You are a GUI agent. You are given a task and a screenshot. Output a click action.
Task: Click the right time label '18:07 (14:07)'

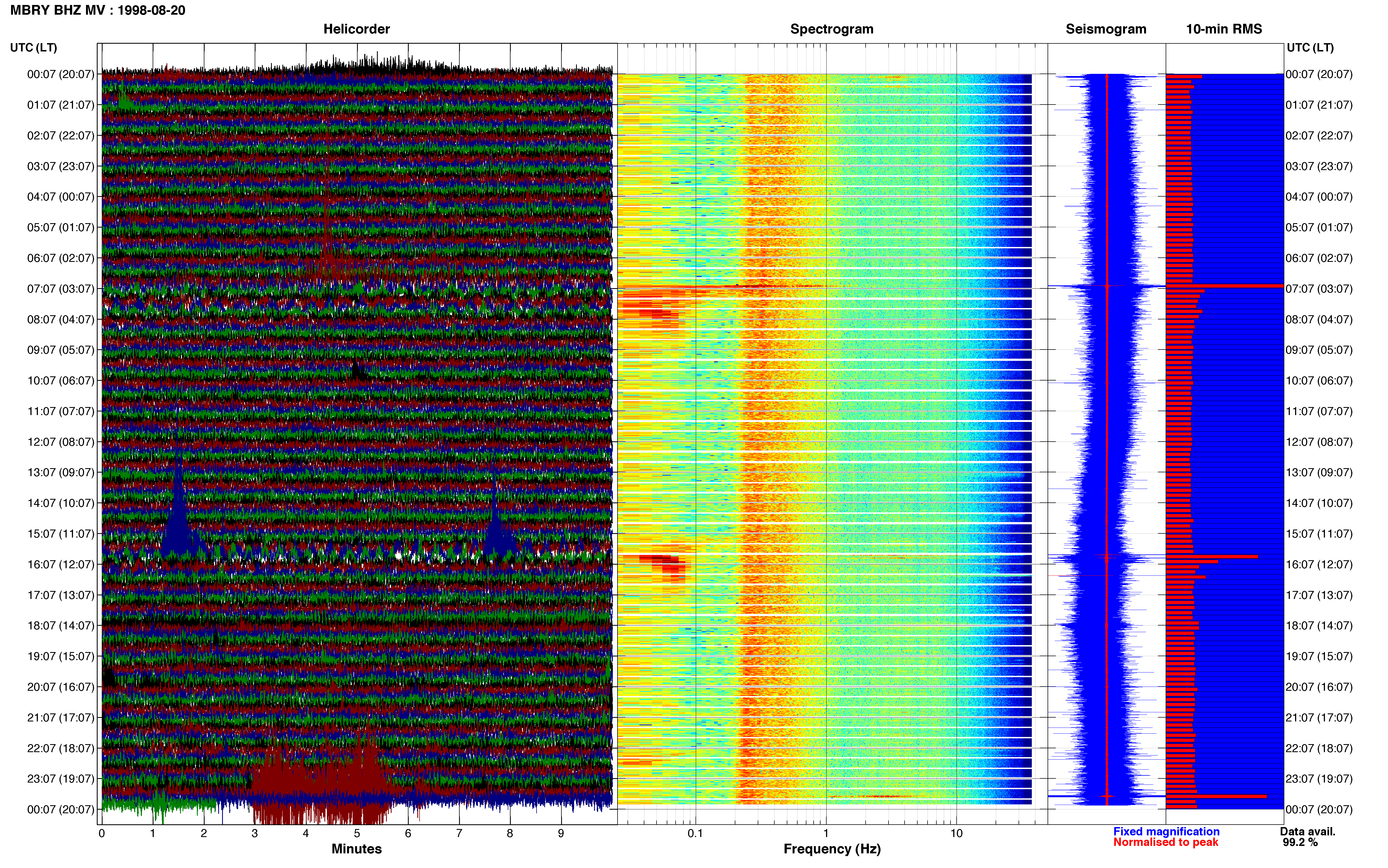[x=1319, y=626]
